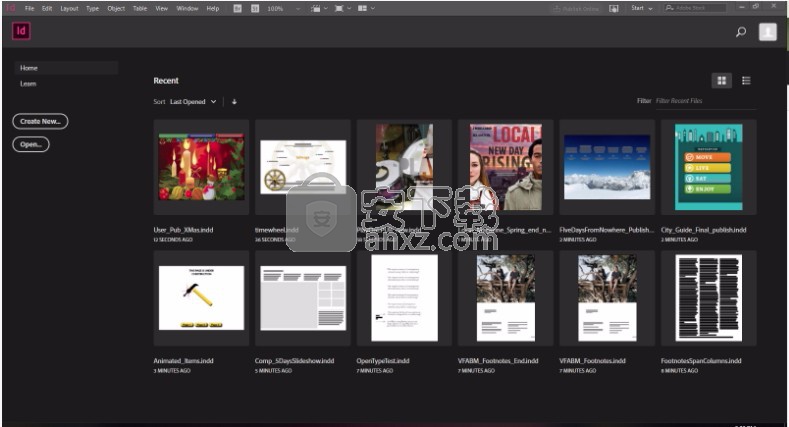Open the Sort Last Opened dropdown
789x427 pixels.
[x=193, y=102]
